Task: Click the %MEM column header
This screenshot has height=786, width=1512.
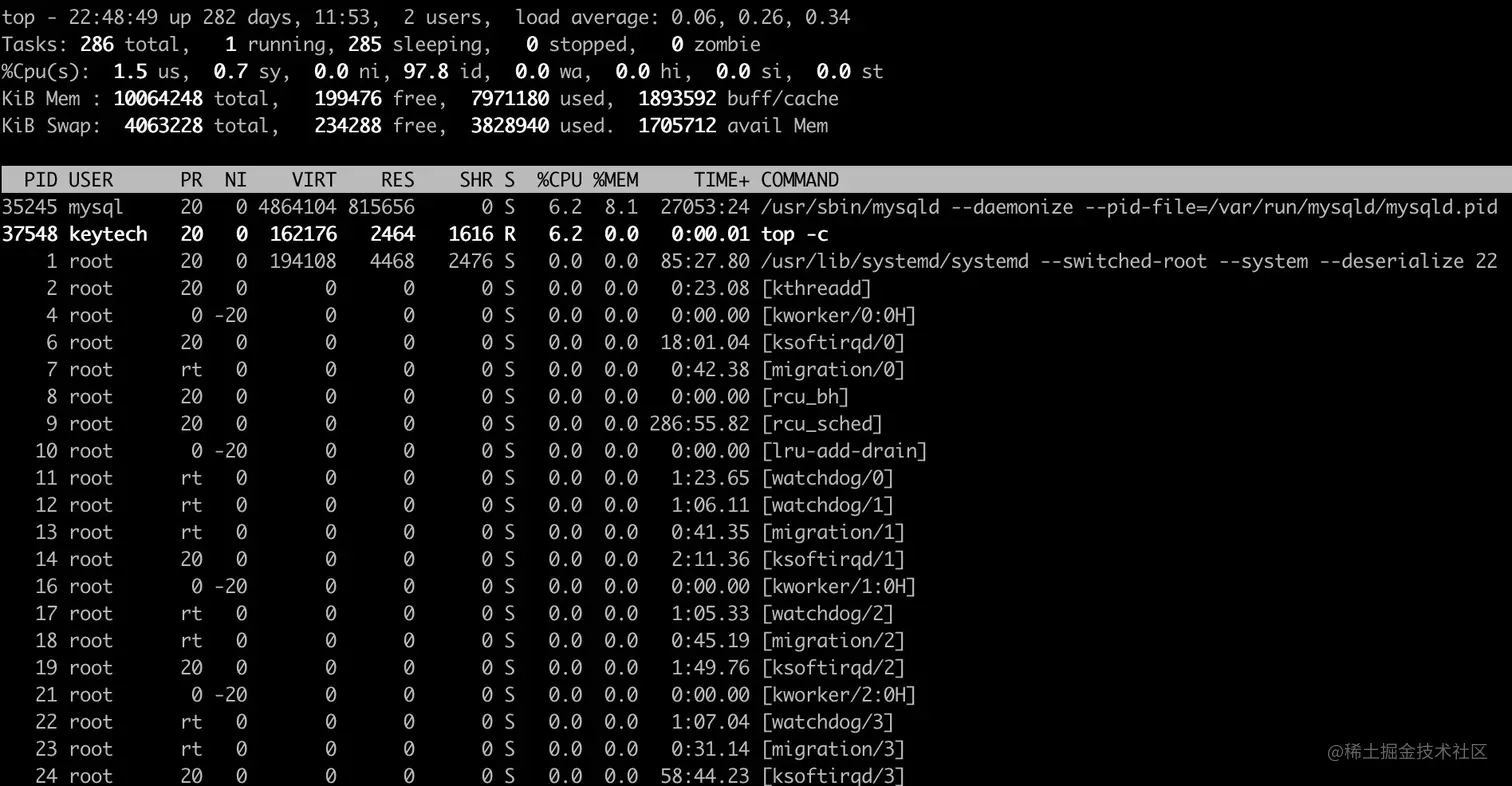Action: (x=615, y=180)
